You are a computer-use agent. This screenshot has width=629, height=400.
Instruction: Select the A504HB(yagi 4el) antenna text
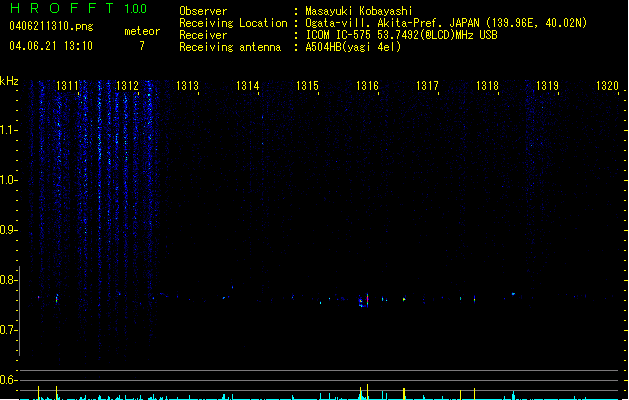coord(353,47)
